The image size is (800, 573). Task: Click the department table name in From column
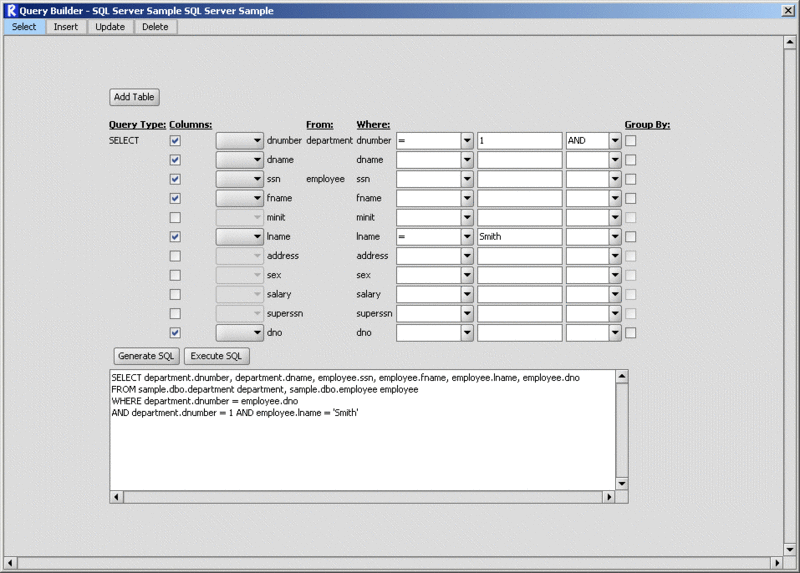point(329,140)
